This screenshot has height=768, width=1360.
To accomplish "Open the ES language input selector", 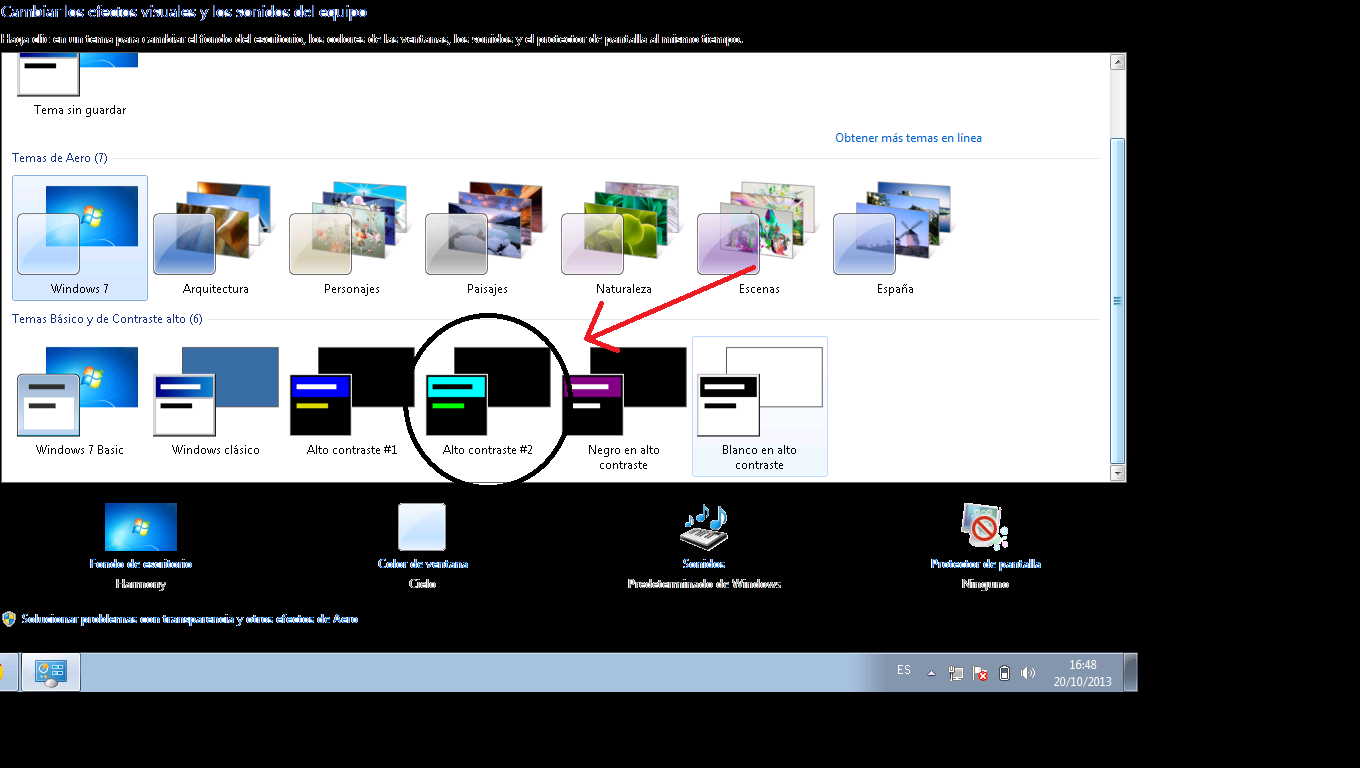I will point(904,670).
